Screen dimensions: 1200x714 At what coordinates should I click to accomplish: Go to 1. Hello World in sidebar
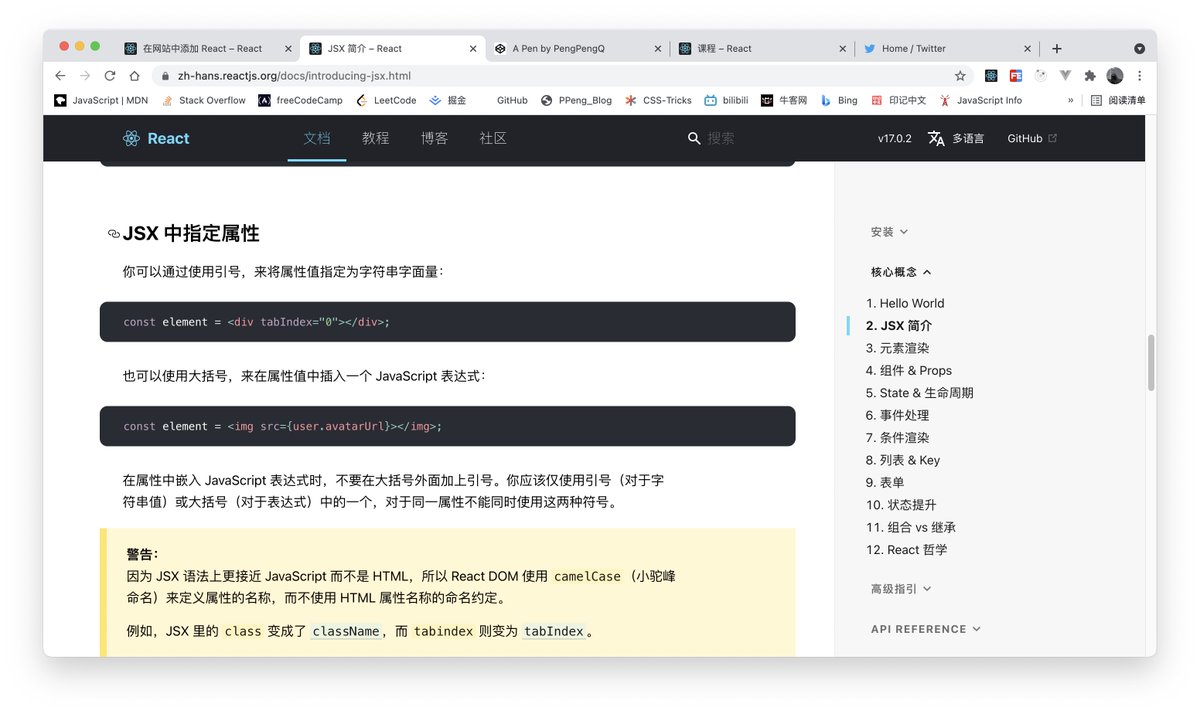[905, 303]
